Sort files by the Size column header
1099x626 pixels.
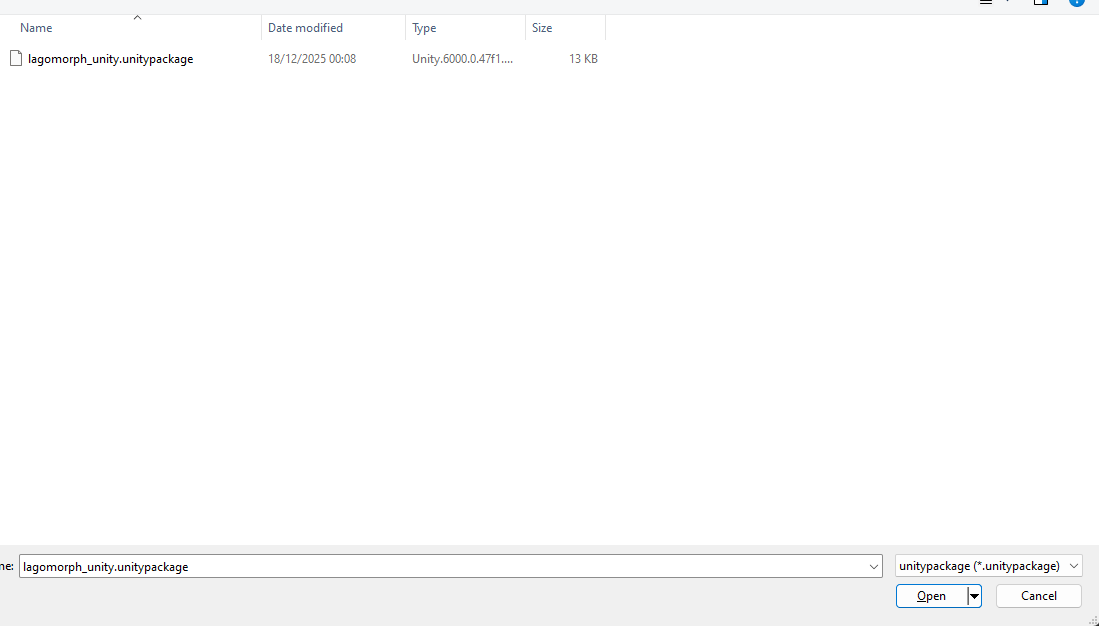pyautogui.click(x=542, y=28)
